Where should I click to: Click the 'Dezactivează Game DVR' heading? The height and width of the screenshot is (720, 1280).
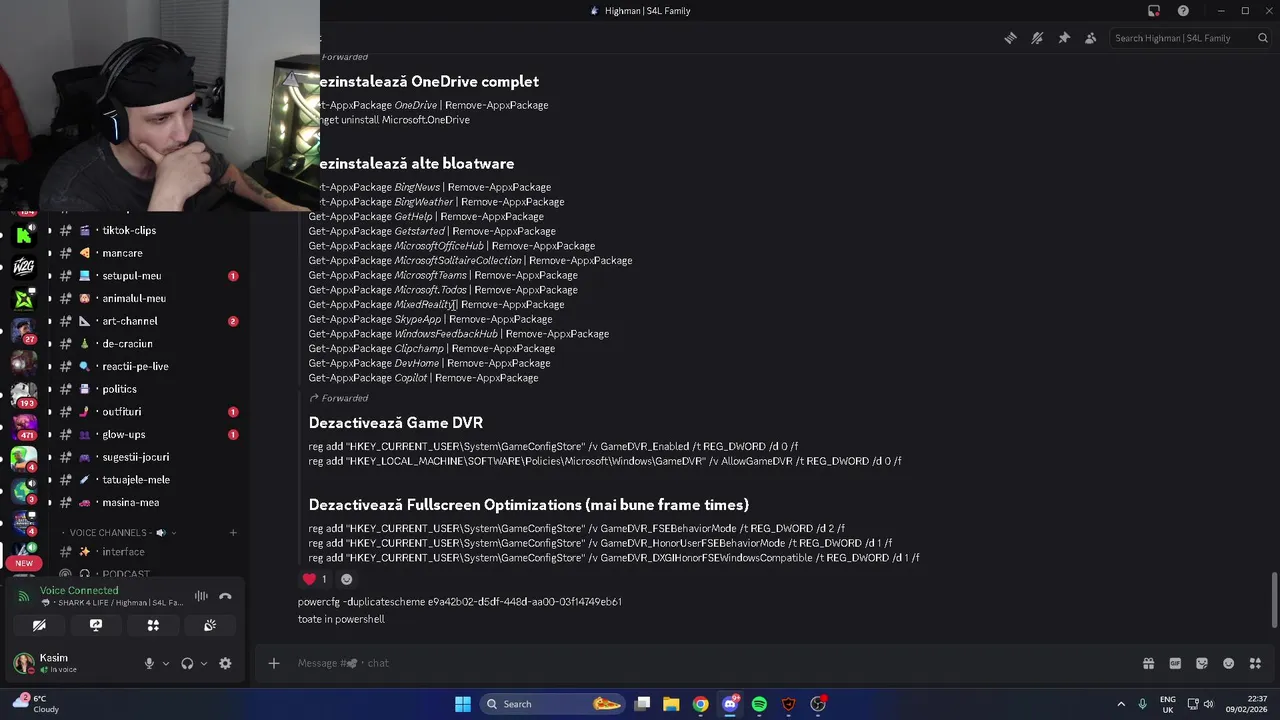(x=396, y=423)
